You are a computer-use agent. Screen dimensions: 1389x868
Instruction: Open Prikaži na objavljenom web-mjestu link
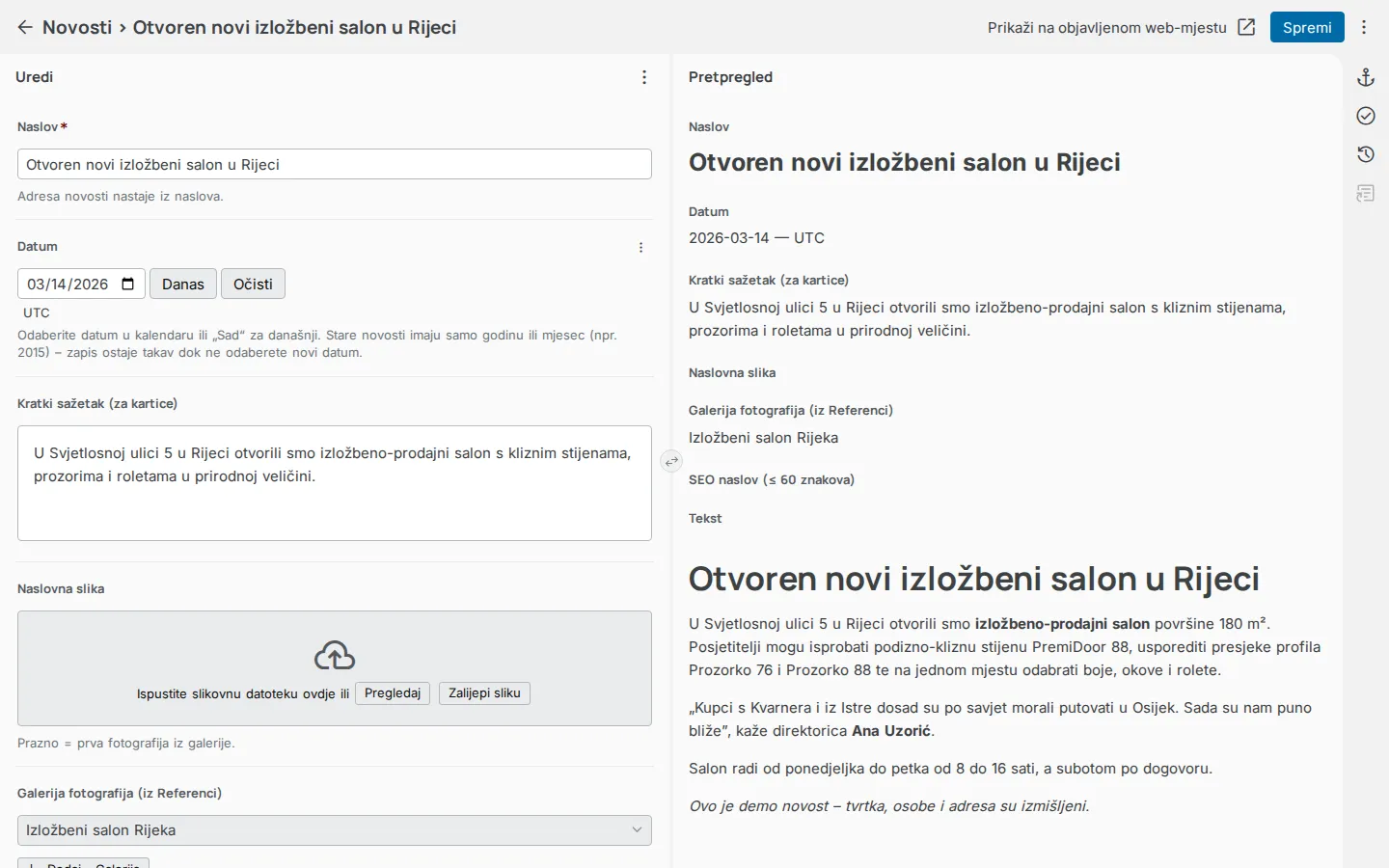[1107, 27]
